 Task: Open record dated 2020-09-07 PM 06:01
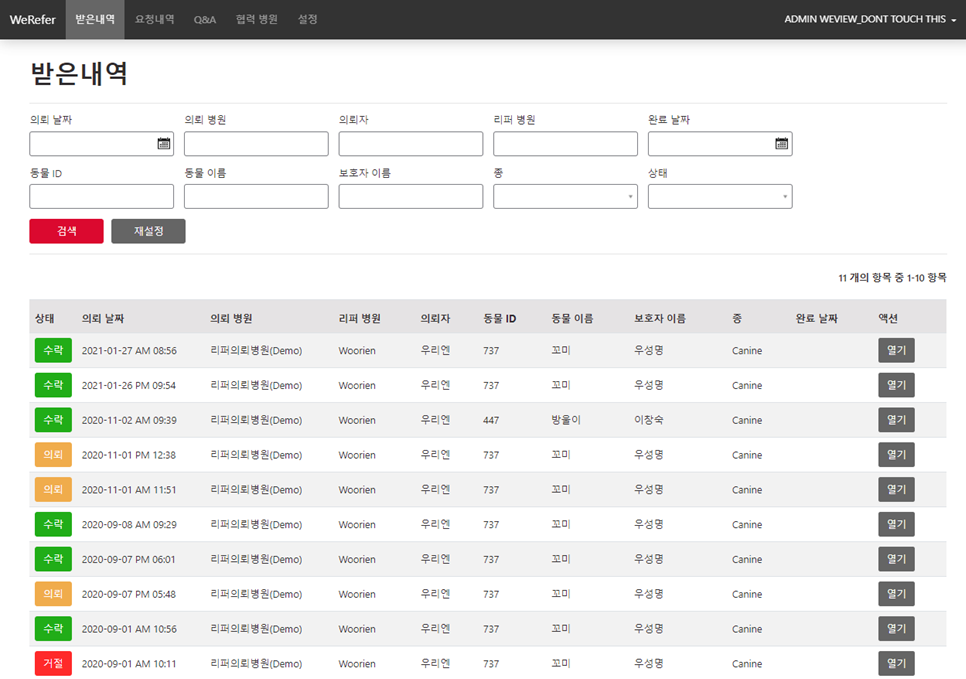[x=896, y=559]
